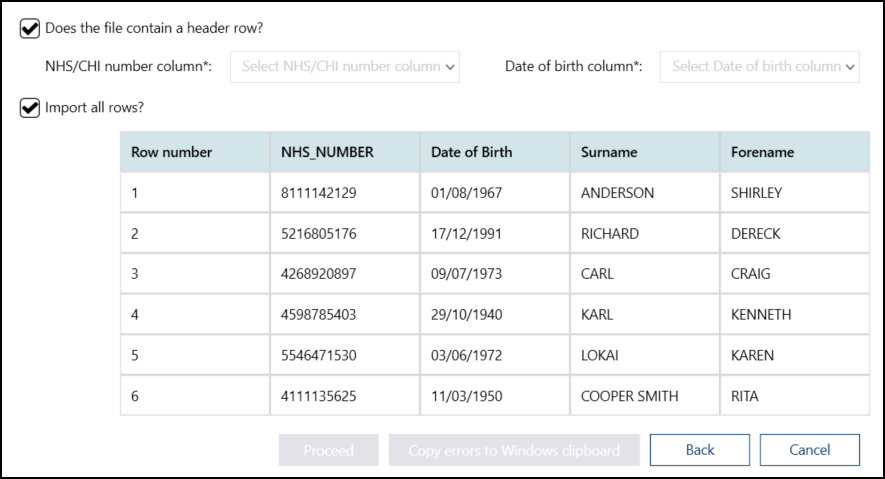The image size is (885, 479).
Task: Select the NHS_NUMBER column header
Action: [327, 153]
